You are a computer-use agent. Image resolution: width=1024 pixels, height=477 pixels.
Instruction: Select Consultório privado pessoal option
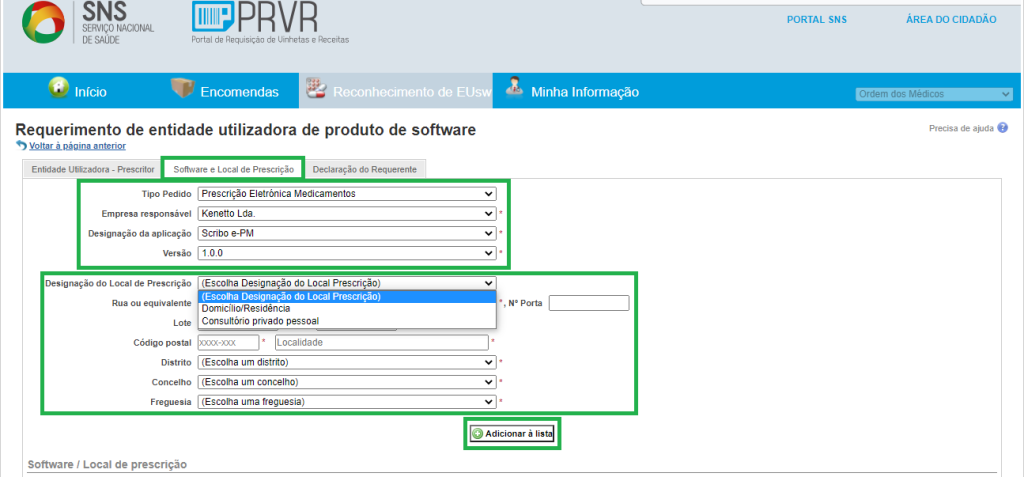[x=260, y=322]
